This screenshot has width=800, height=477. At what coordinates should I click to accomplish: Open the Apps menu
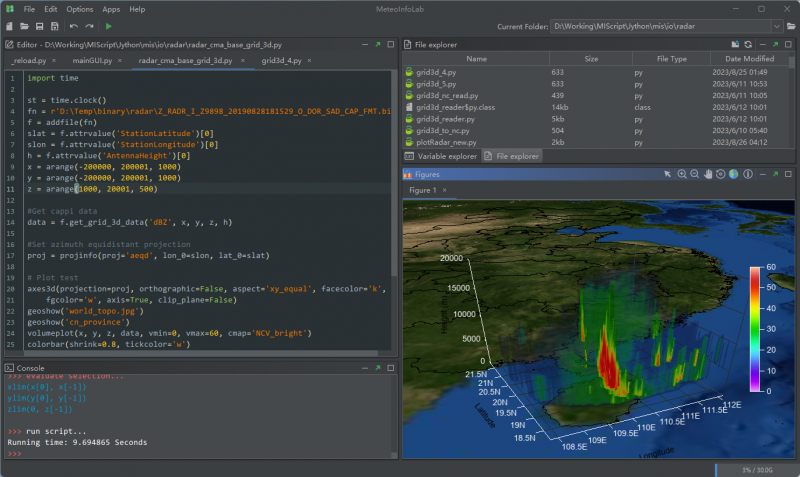[x=111, y=9]
